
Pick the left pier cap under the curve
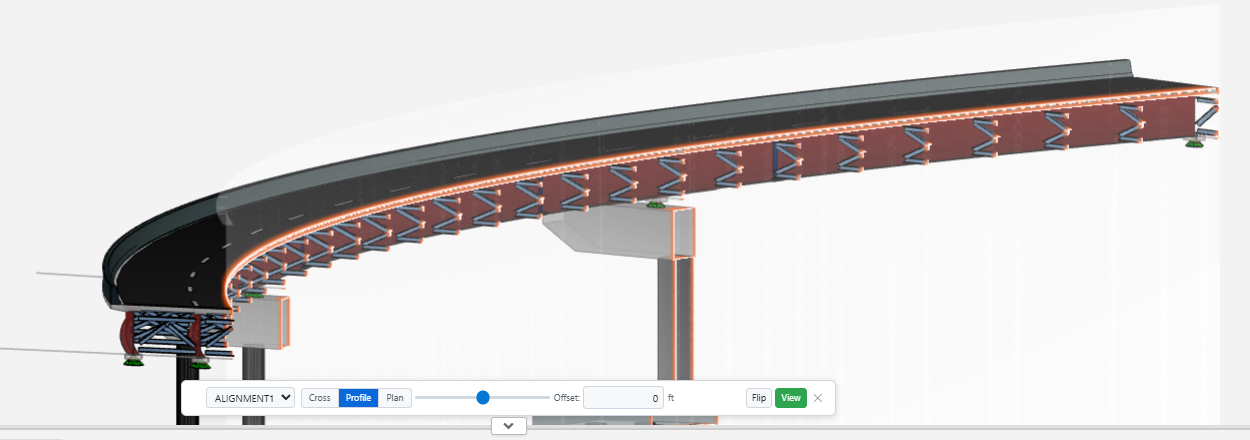click(263, 322)
